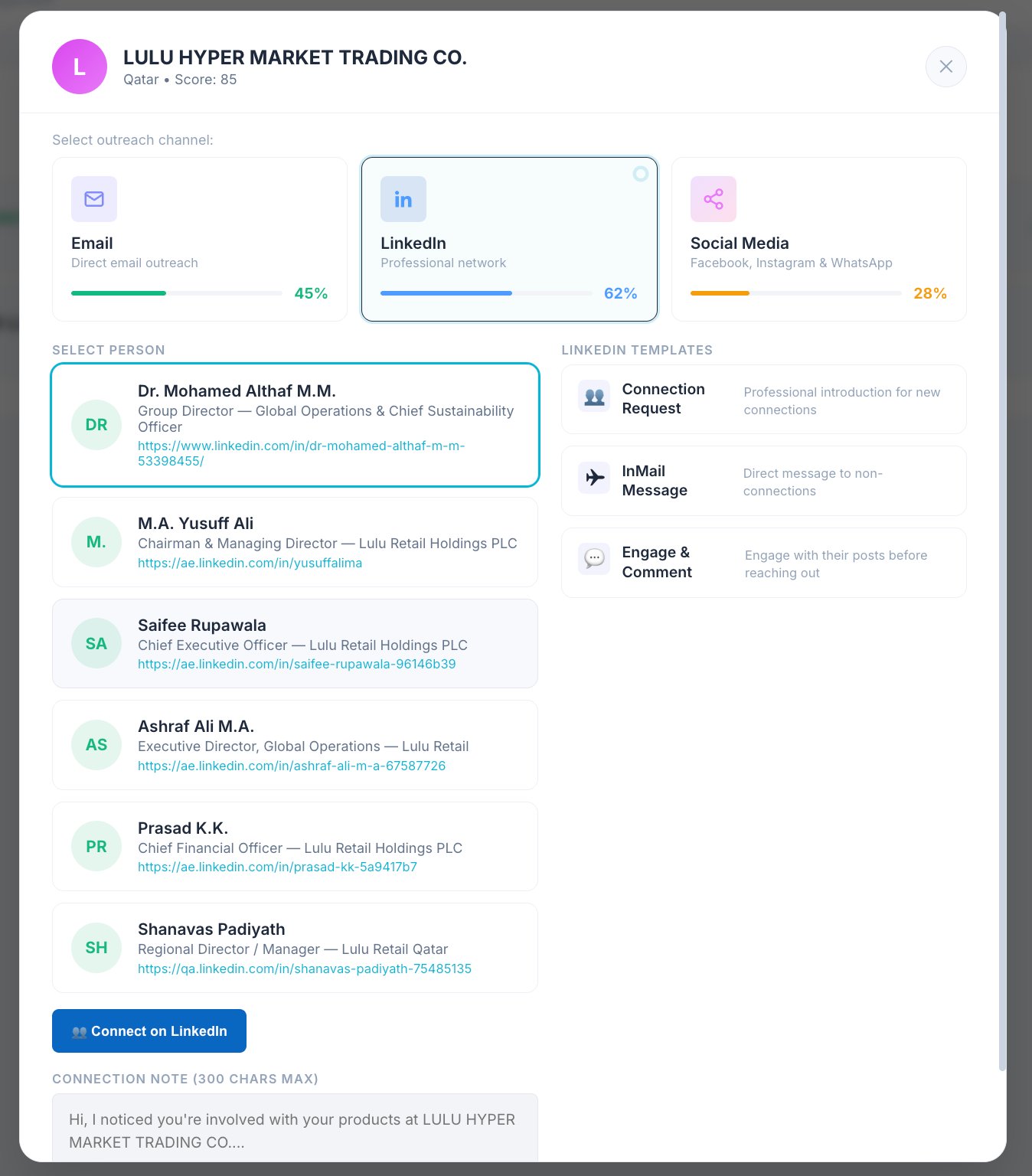1032x1176 pixels.
Task: Click the 'Professional network' description
Action: [x=443, y=263]
